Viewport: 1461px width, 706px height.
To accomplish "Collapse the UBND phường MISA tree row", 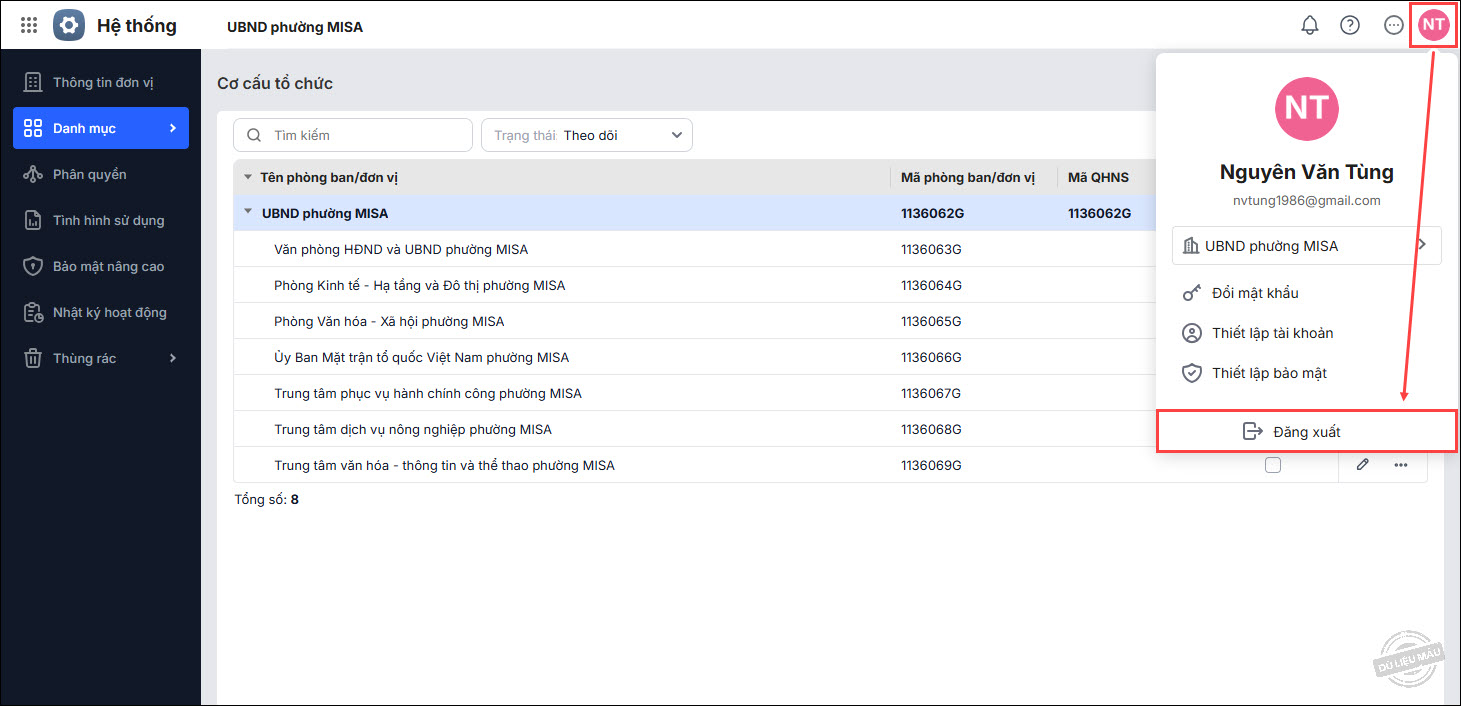I will [248, 212].
